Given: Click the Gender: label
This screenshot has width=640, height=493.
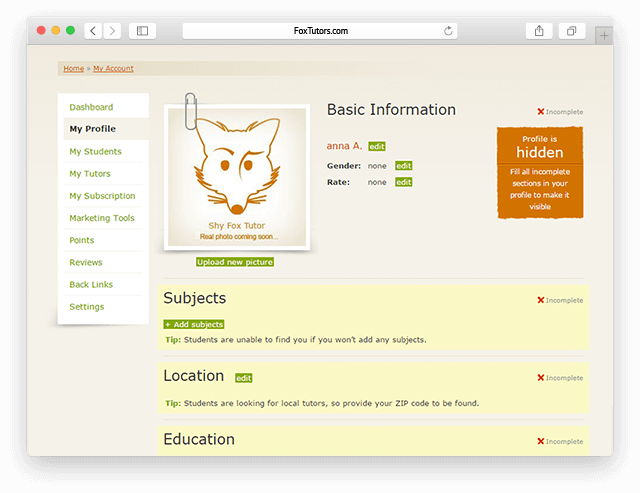Looking at the screenshot, I should click(x=344, y=166).
